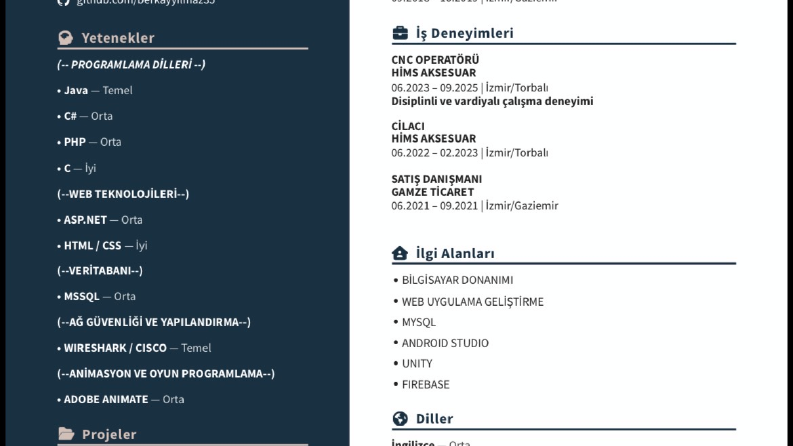Click ANİMASYON VE OYUN PROGRAMLAMA subheading
793x446 pixels.
point(166,374)
